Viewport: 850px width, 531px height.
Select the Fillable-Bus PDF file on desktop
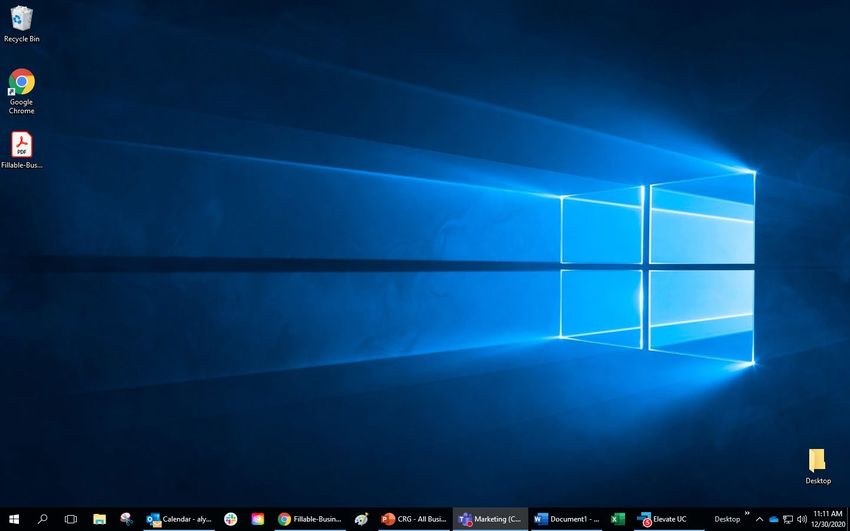[21, 150]
